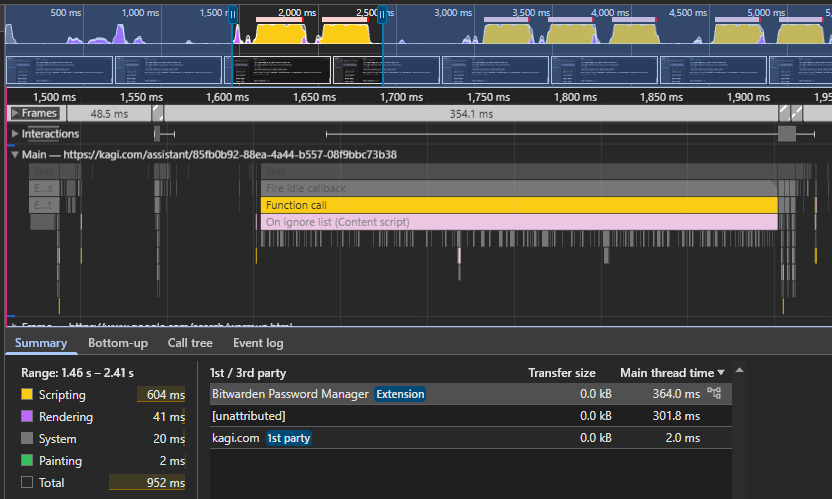
Task: Click the left overview range handle
Action: (x=232, y=15)
